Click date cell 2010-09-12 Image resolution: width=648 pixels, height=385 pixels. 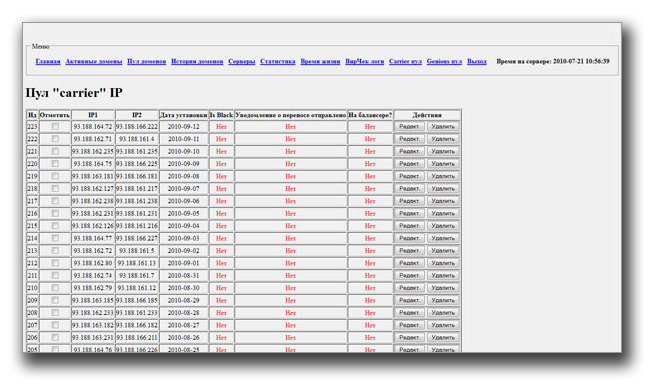[183, 126]
